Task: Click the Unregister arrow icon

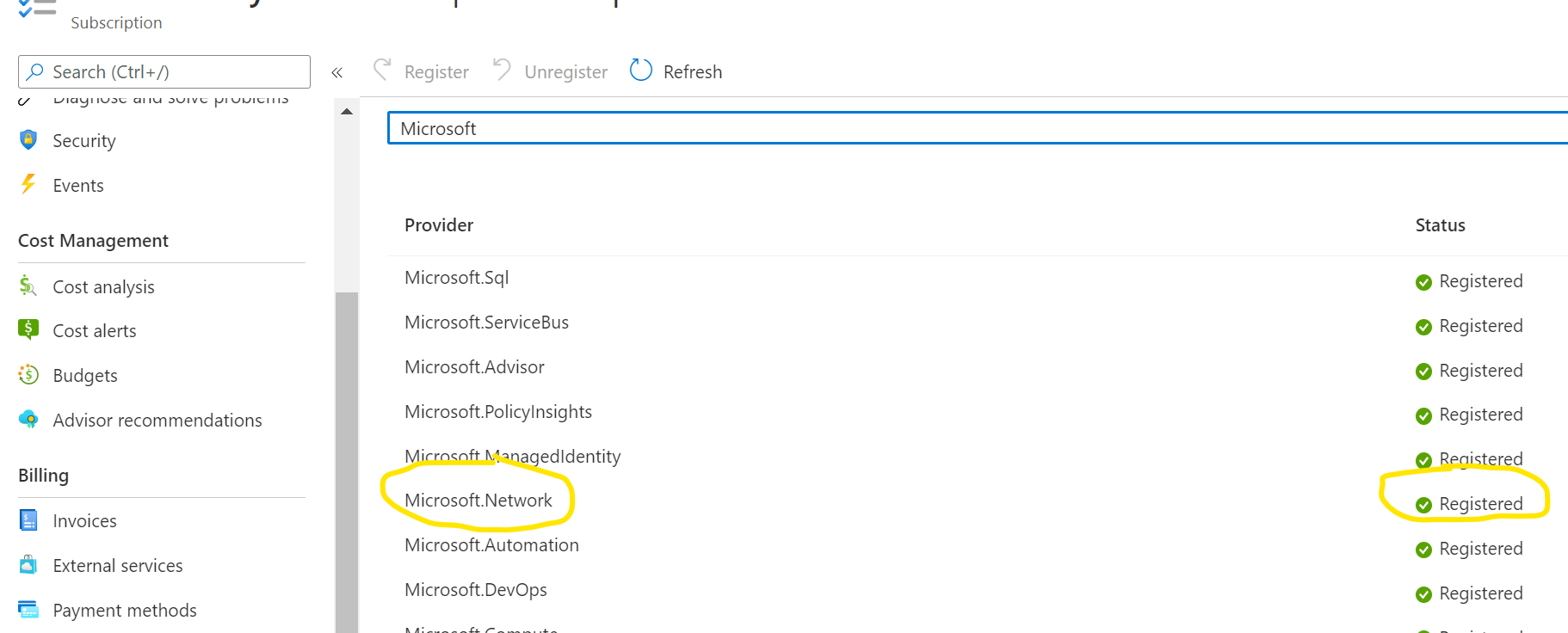Action: (502, 70)
